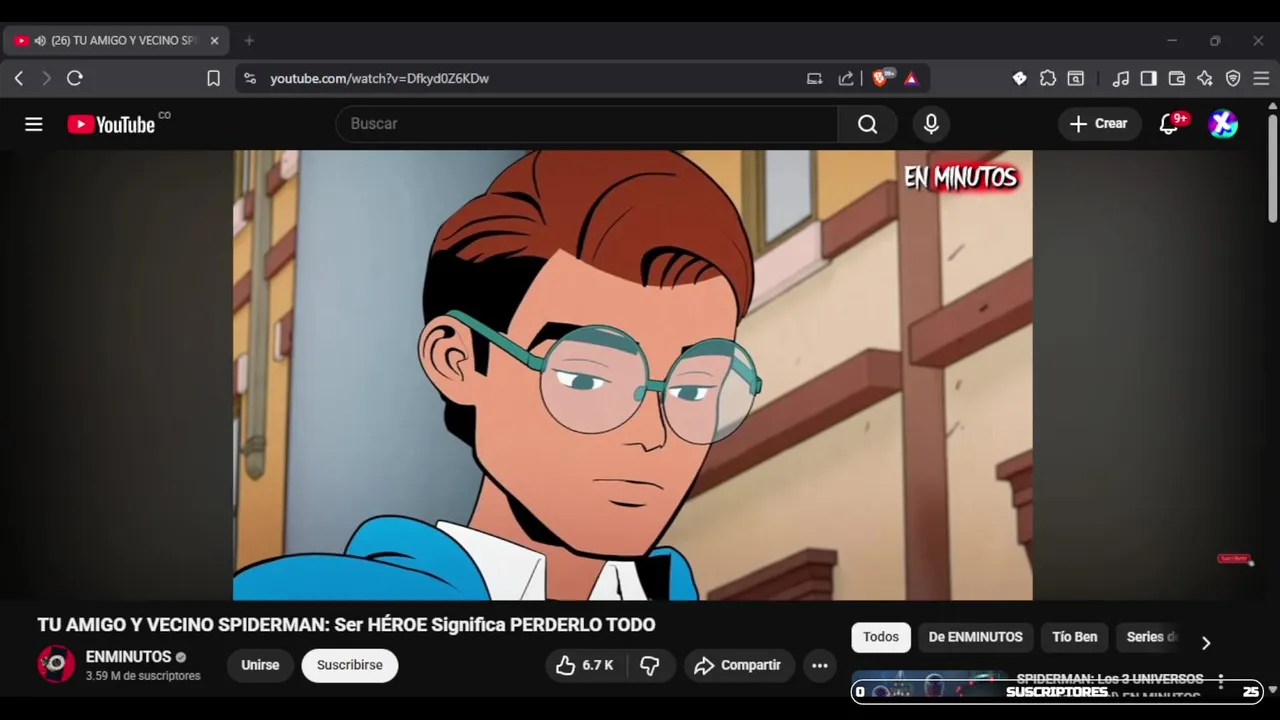Mute the tab via speaker icon

pyautogui.click(x=40, y=41)
